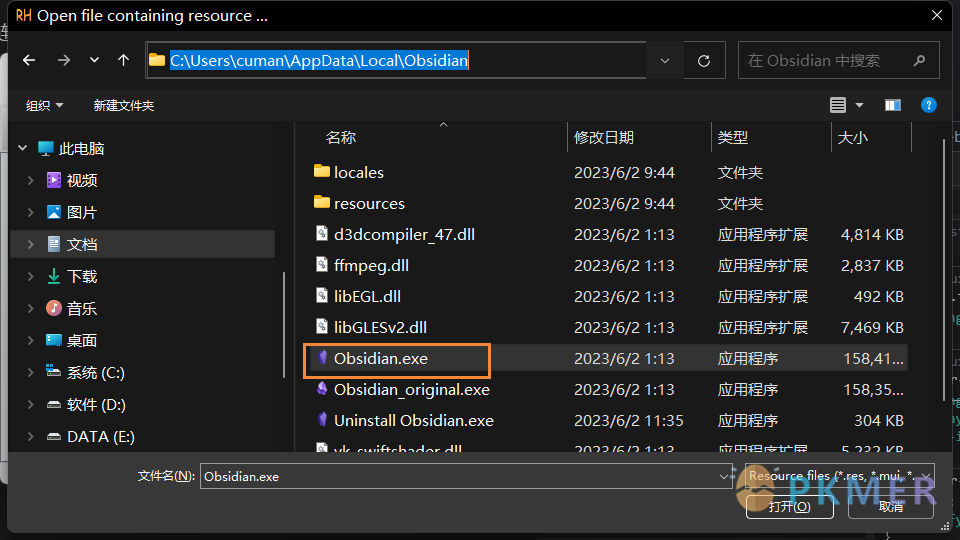
Task: Change the view layout icon
Action: click(x=838, y=105)
